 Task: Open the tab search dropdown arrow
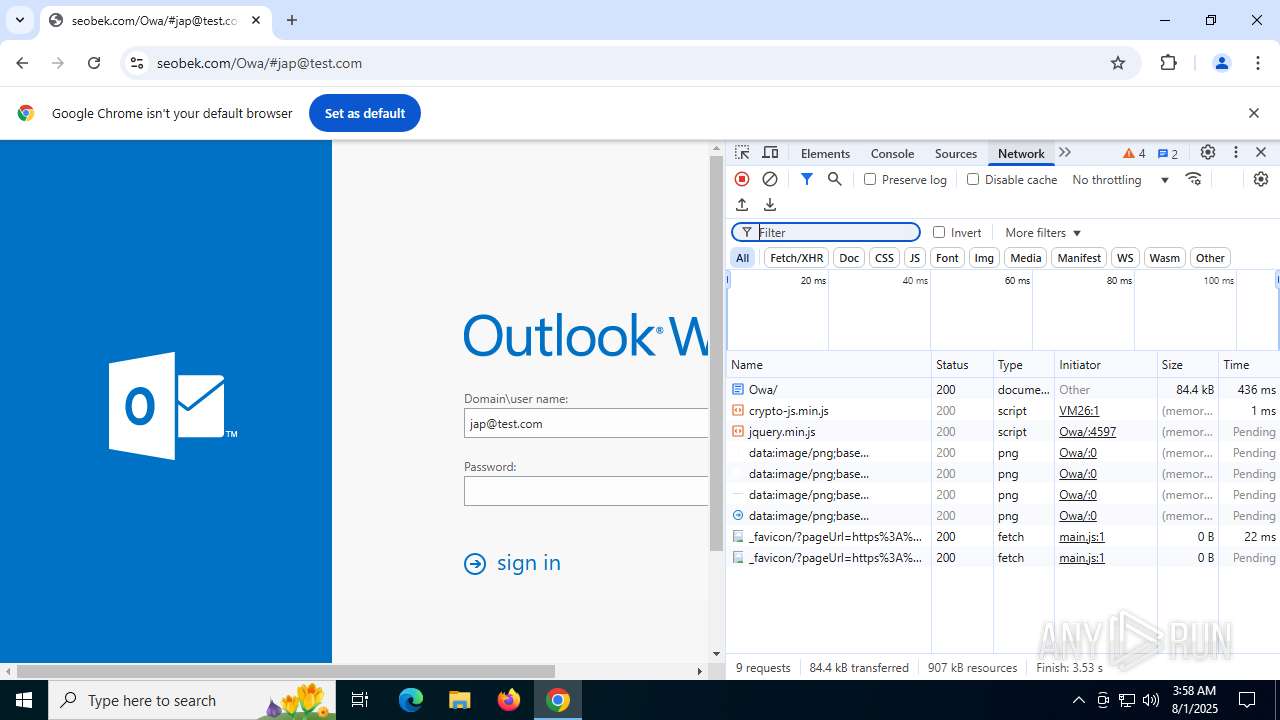coord(19,20)
